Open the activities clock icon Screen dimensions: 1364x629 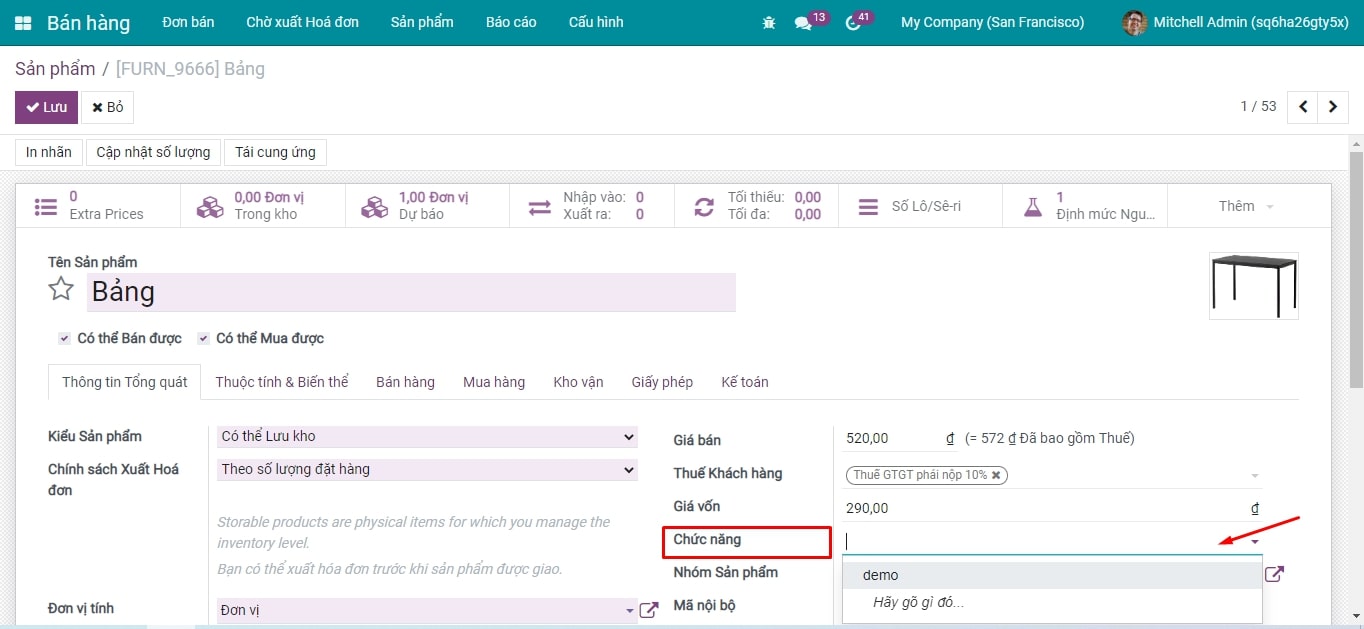(x=852, y=22)
